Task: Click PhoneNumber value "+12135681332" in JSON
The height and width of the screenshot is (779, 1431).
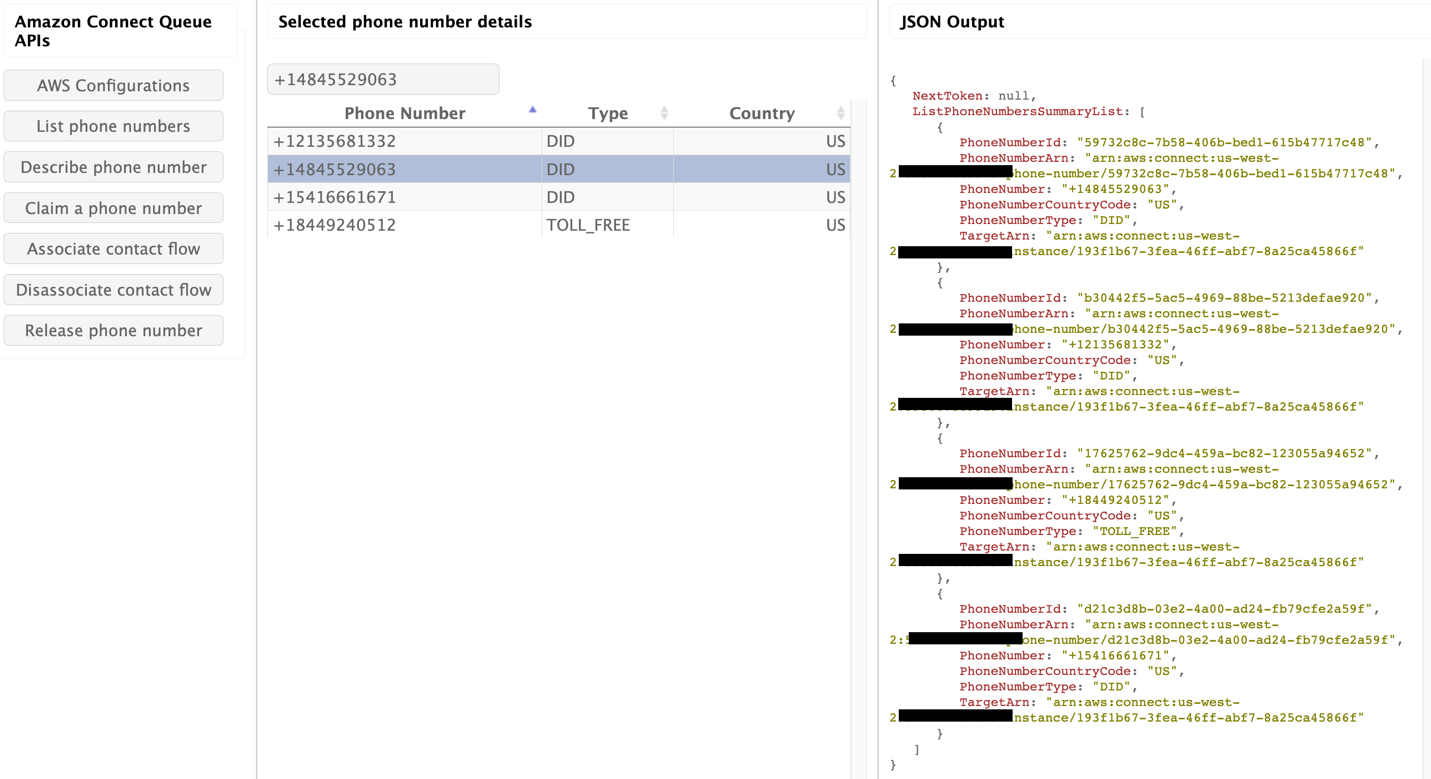Action: point(1114,345)
